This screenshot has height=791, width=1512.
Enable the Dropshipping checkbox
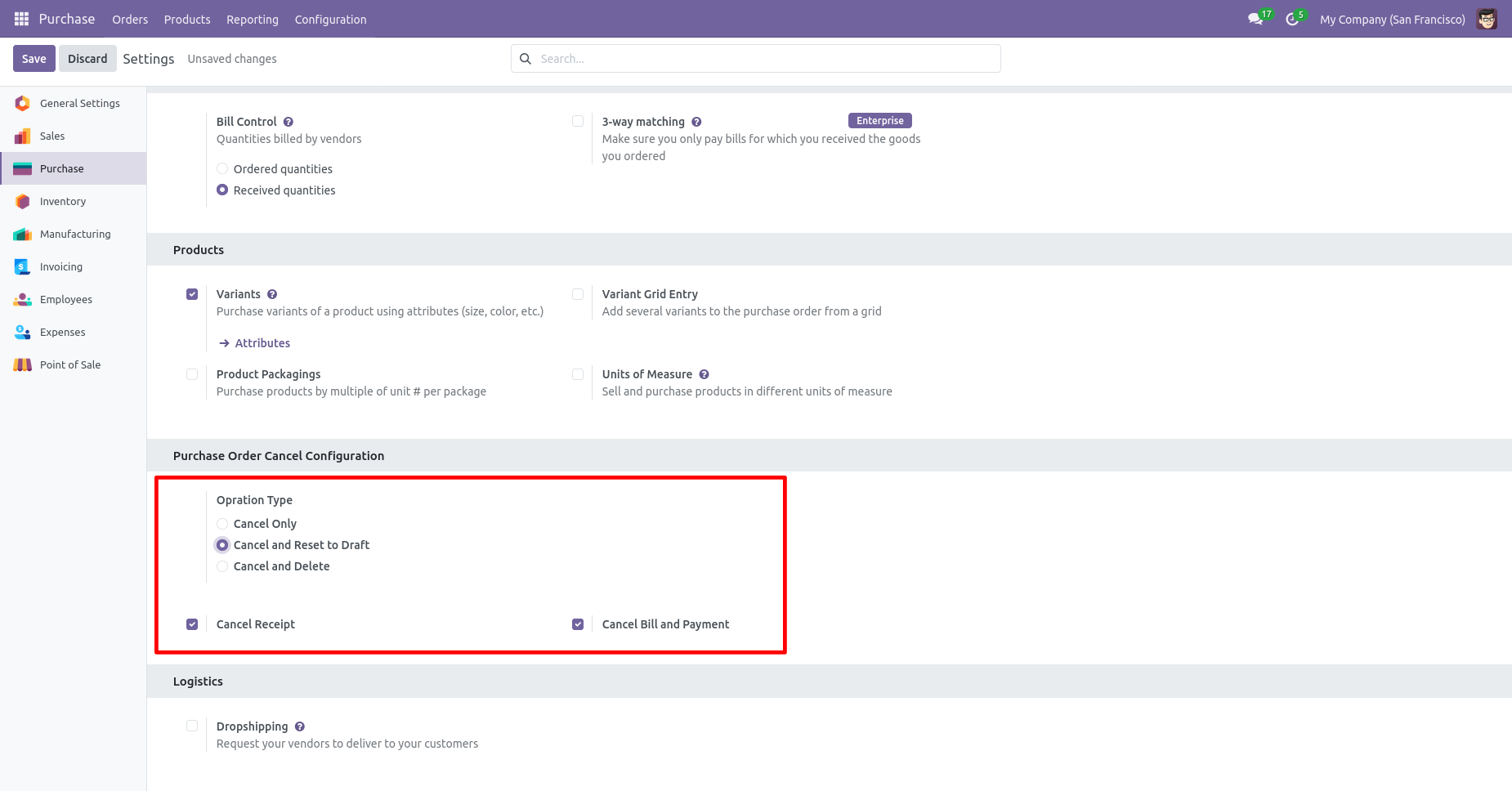point(192,726)
